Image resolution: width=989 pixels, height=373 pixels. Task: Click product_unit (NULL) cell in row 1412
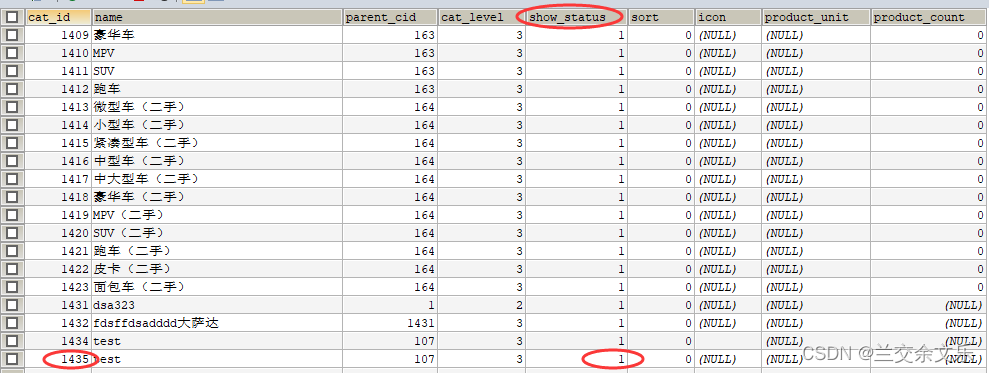coord(816,90)
